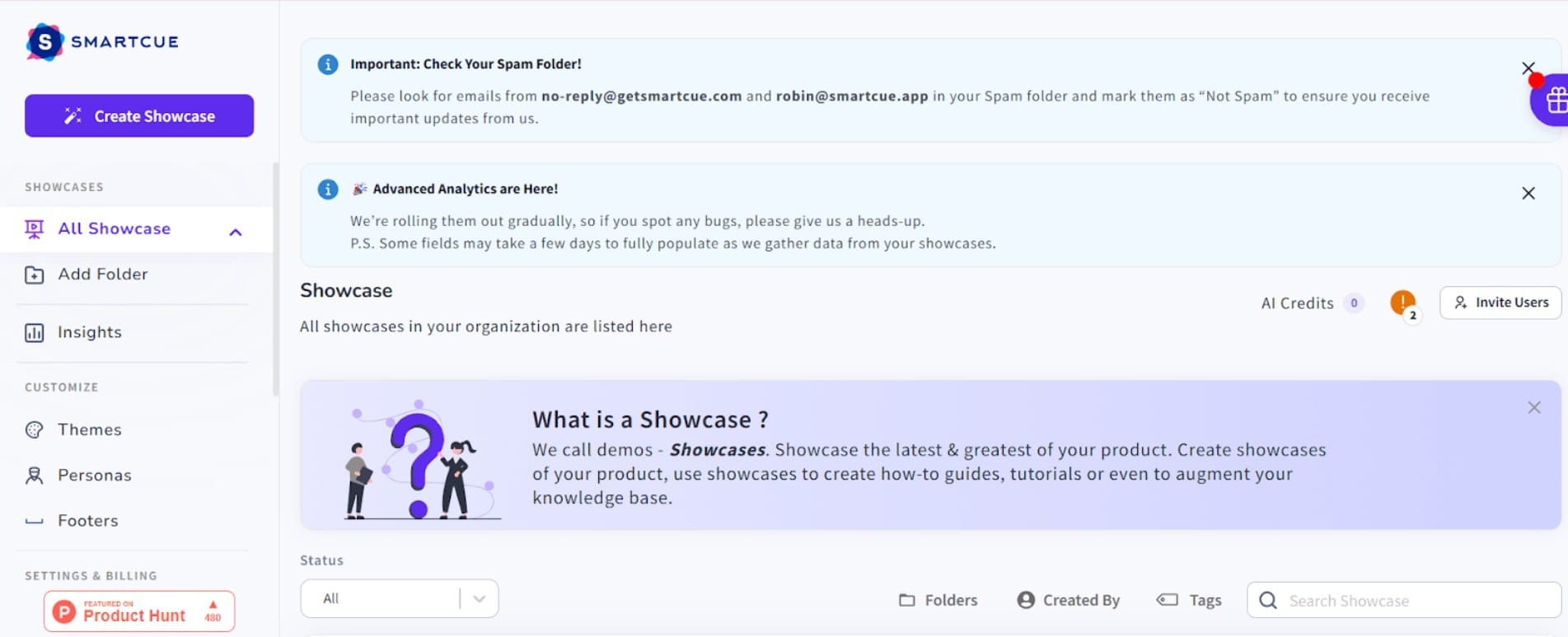Open Insights in the sidebar
The height and width of the screenshot is (637, 1568).
click(89, 332)
